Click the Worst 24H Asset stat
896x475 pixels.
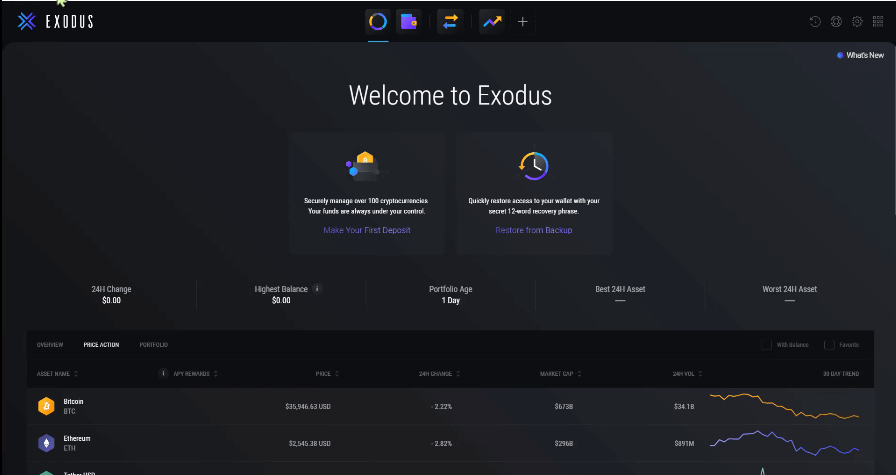789,294
